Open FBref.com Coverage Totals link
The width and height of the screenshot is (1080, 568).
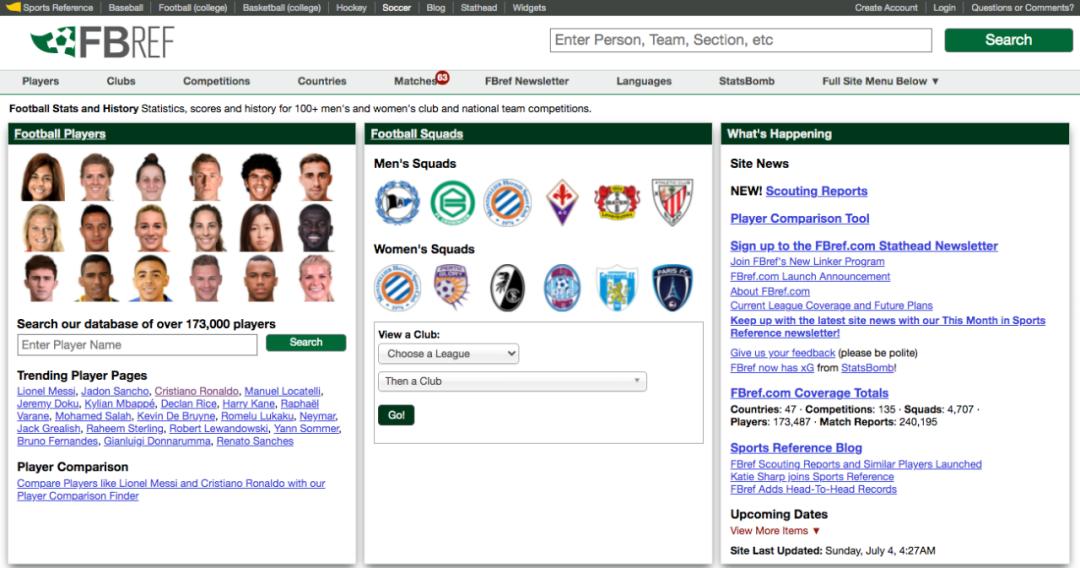pyautogui.click(x=809, y=393)
